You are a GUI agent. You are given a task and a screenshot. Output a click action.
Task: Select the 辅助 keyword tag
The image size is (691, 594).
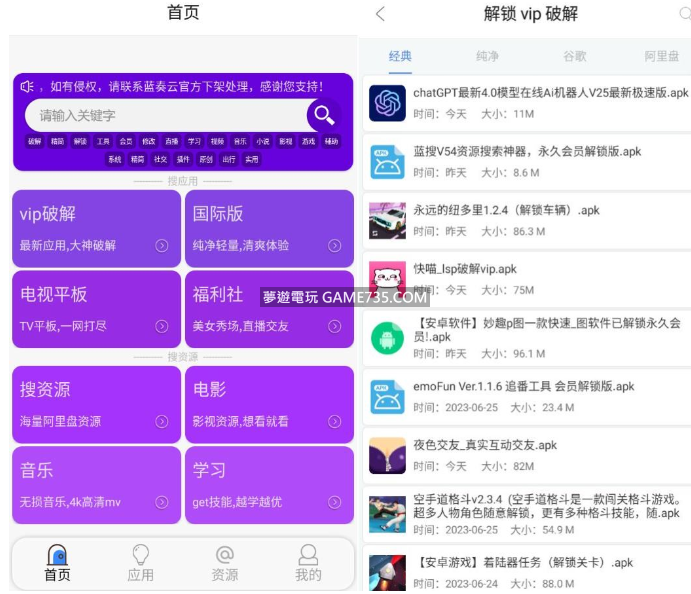[331, 141]
